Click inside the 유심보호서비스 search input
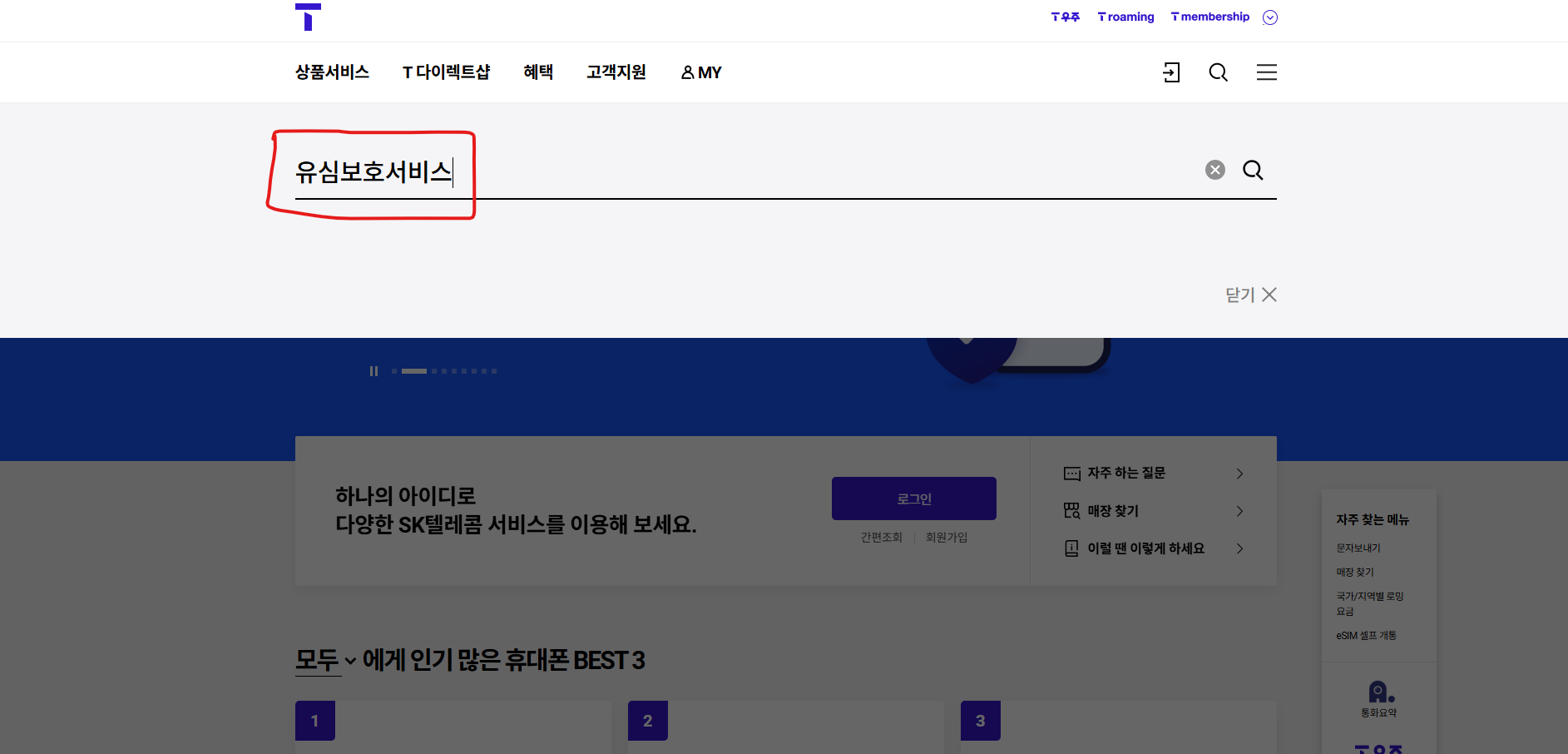1568x754 pixels. pos(374,173)
